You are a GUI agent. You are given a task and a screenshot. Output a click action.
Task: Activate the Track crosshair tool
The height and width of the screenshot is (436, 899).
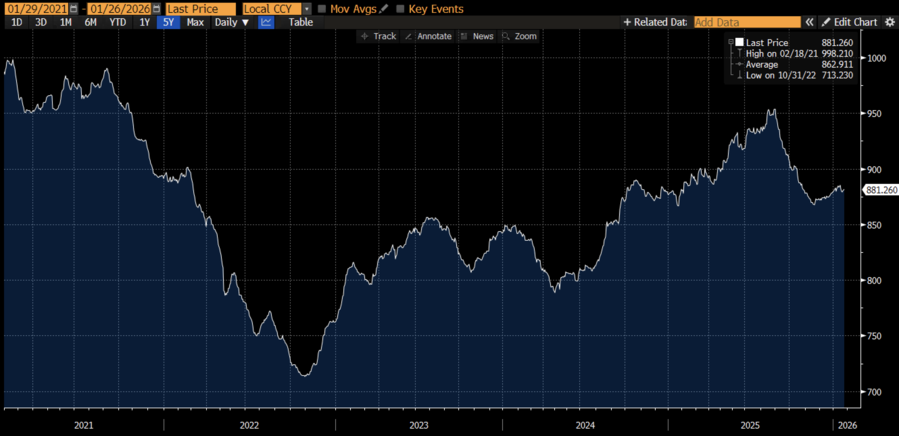[378, 36]
